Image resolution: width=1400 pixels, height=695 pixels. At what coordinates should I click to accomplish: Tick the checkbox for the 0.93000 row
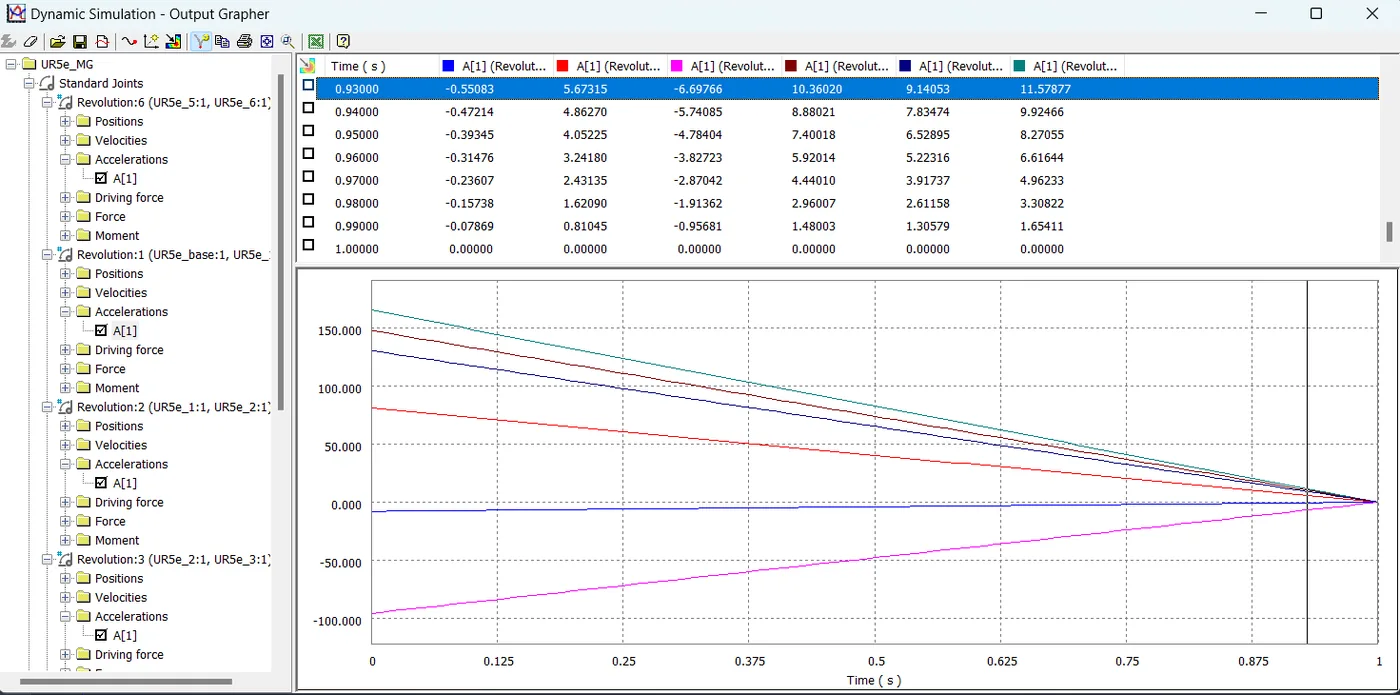pyautogui.click(x=308, y=85)
